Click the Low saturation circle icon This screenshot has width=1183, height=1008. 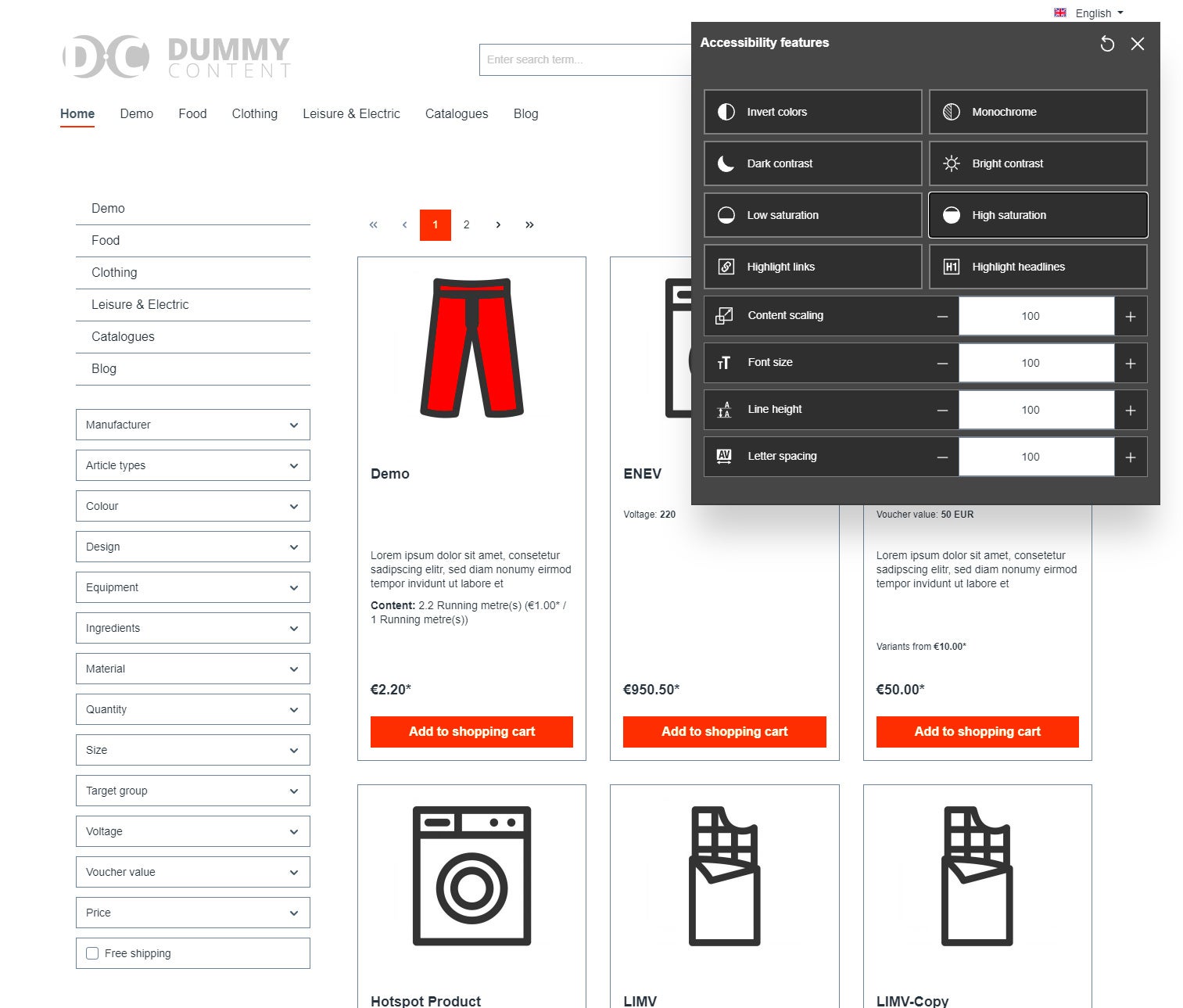[726, 215]
